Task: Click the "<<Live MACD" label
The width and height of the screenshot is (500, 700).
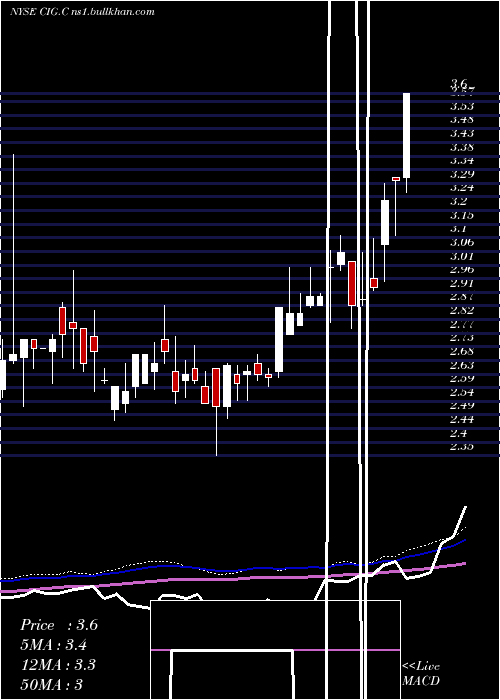Action: (421, 673)
